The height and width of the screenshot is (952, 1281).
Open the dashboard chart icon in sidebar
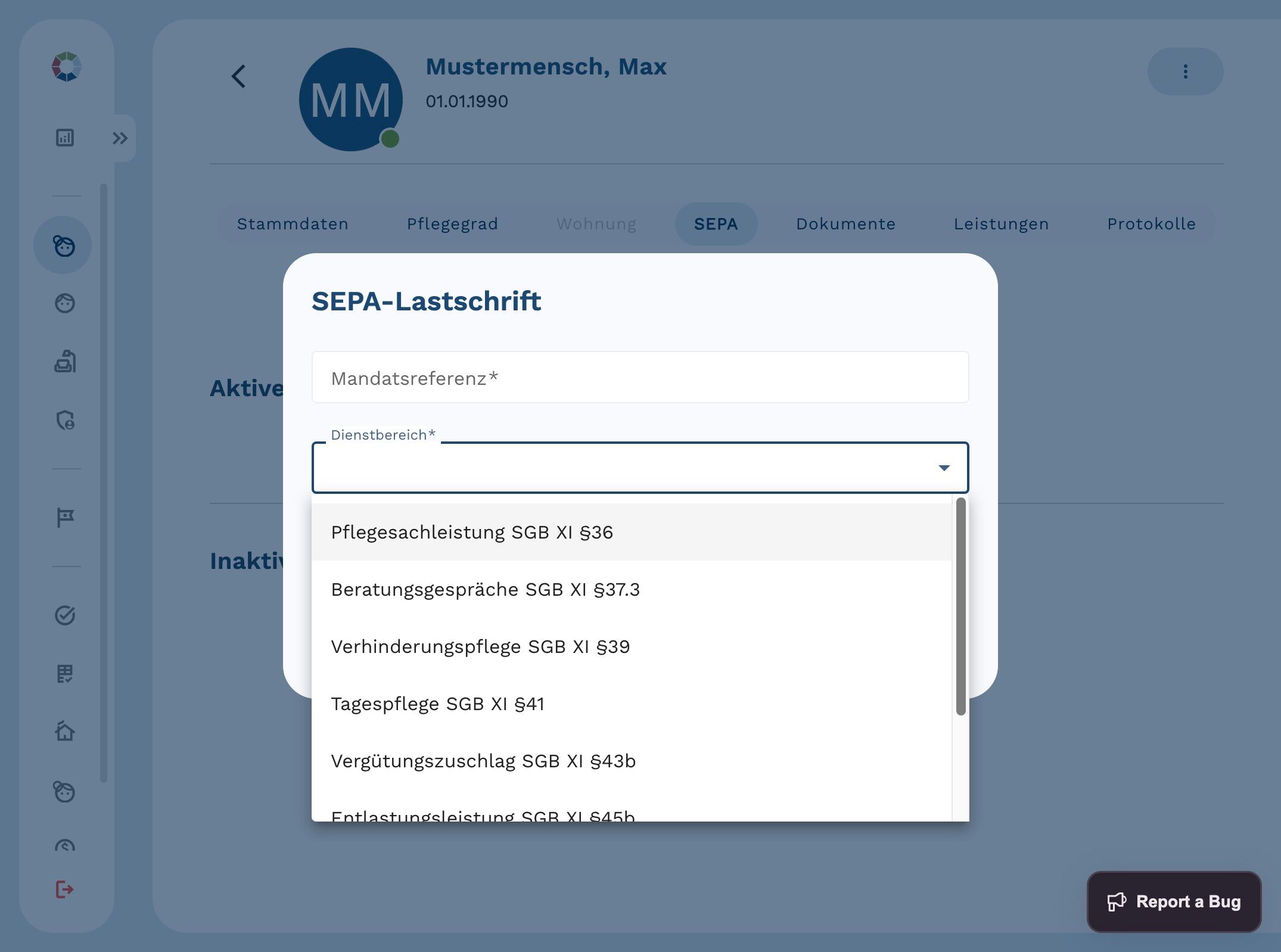pos(65,138)
